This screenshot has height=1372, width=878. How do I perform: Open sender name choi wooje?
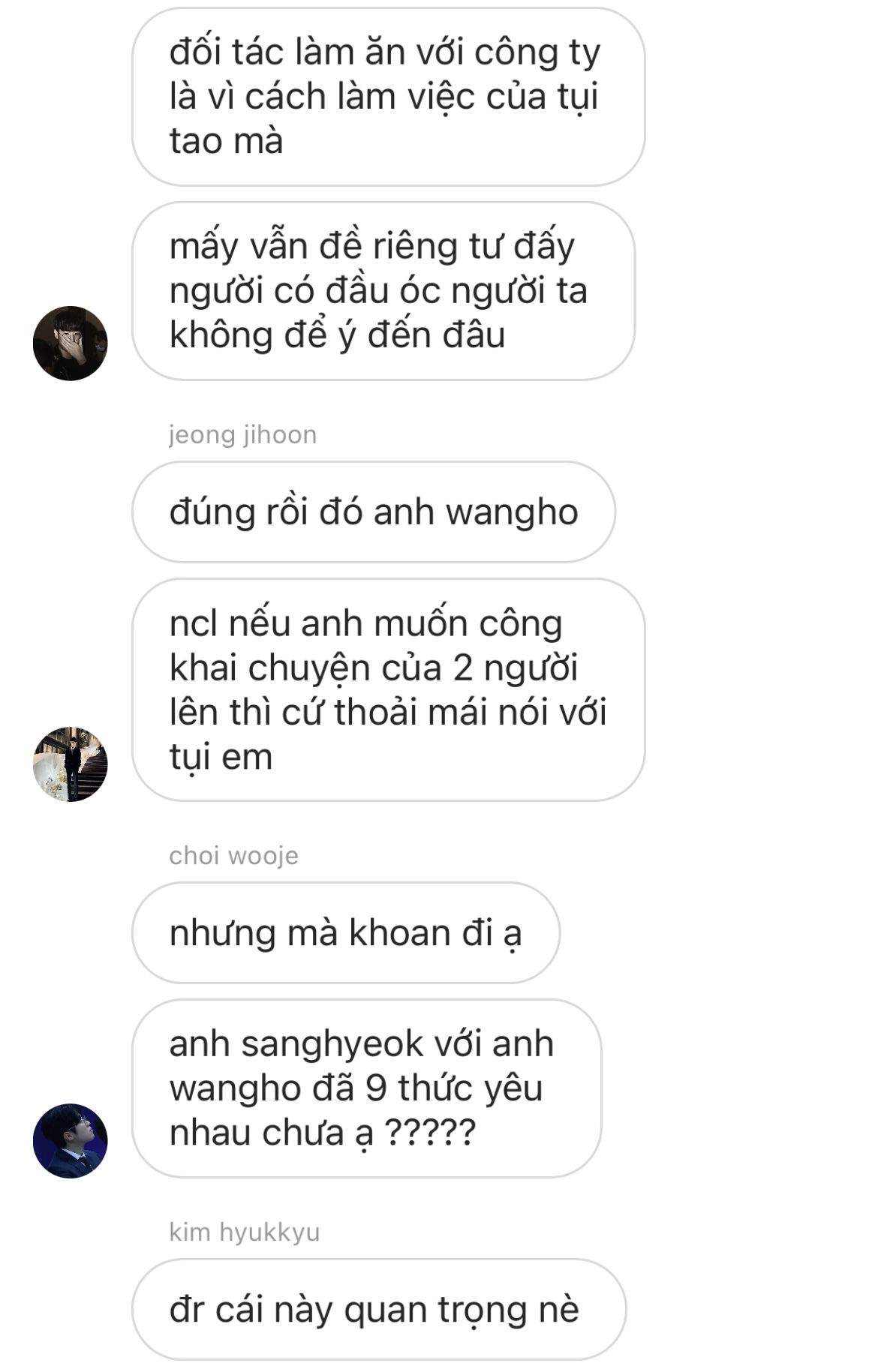click(x=233, y=855)
